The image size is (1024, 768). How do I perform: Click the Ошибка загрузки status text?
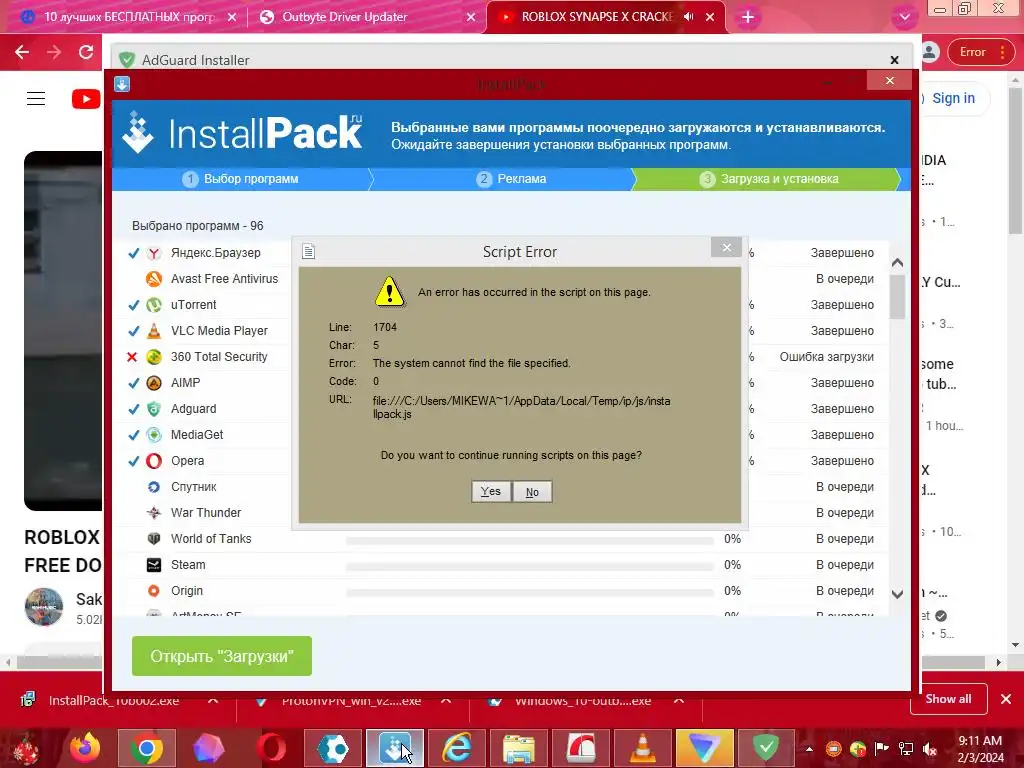pos(826,357)
